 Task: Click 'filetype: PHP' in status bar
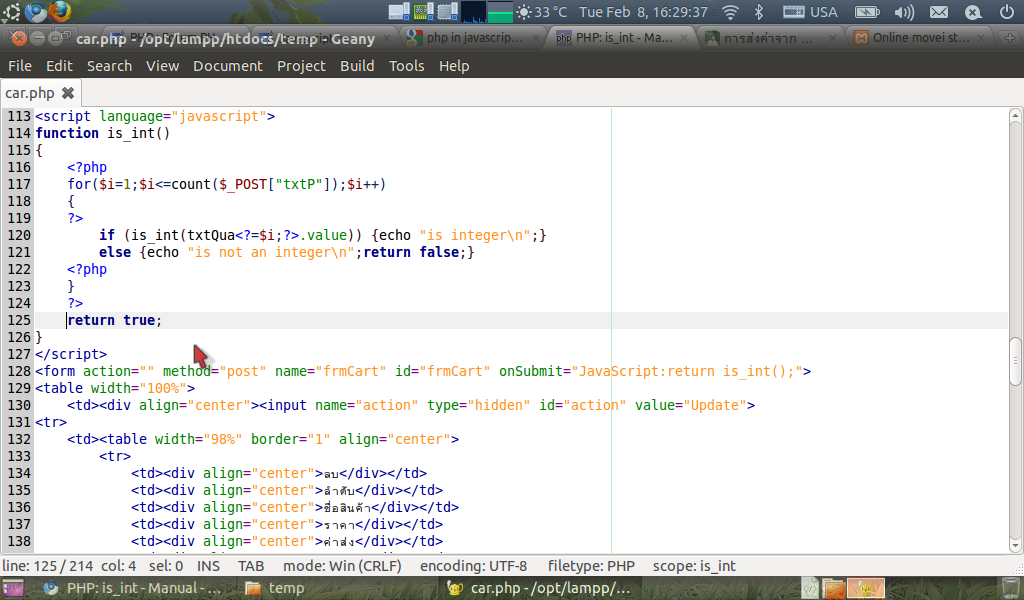(591, 566)
